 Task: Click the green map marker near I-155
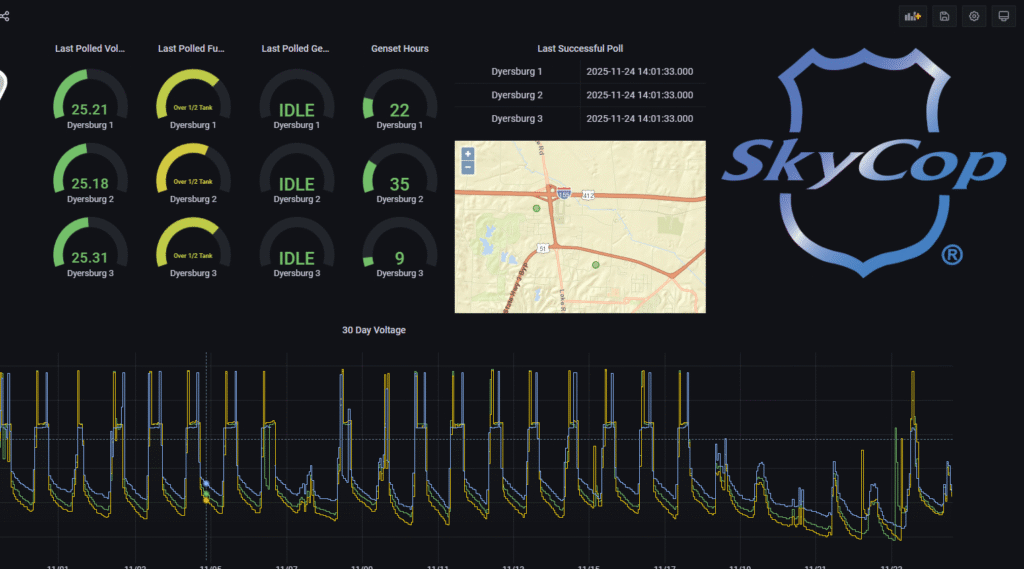(536, 209)
